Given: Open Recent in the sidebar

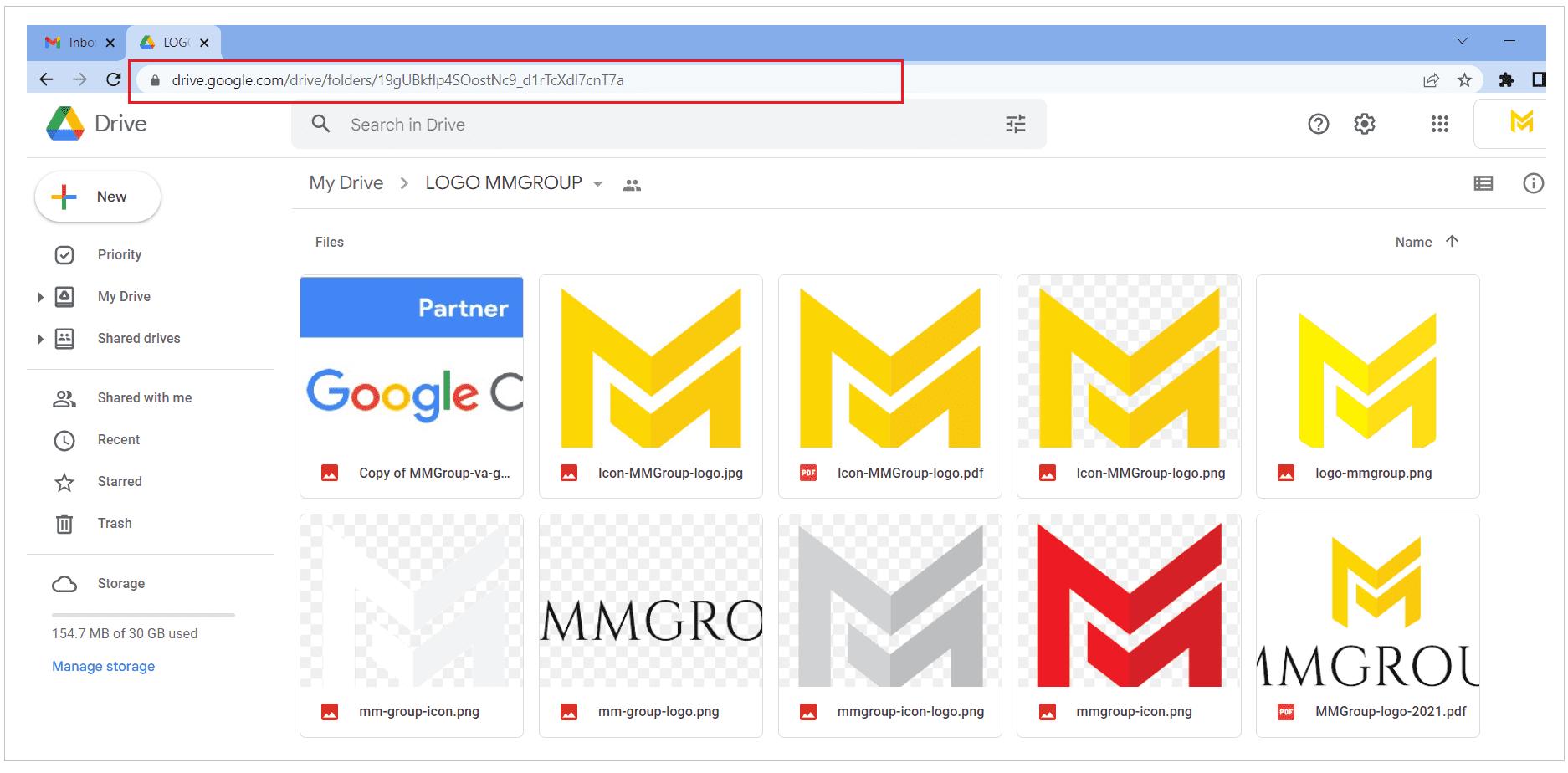Looking at the screenshot, I should coord(119,439).
